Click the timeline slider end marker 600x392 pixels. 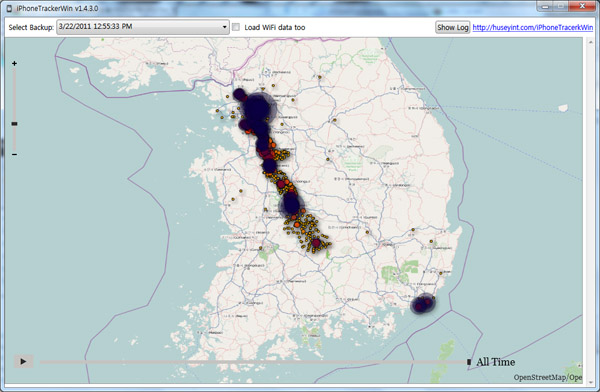point(469,362)
